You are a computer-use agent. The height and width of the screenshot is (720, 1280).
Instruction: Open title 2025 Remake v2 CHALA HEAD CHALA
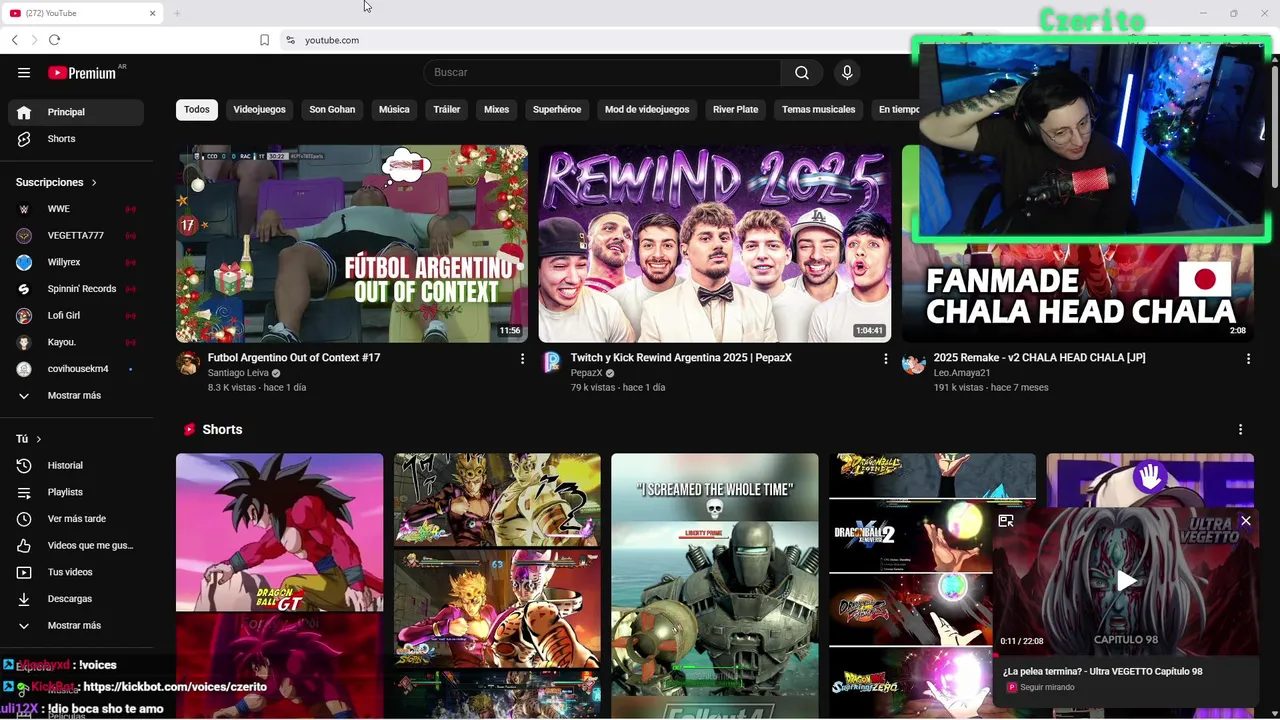[x=1039, y=358]
